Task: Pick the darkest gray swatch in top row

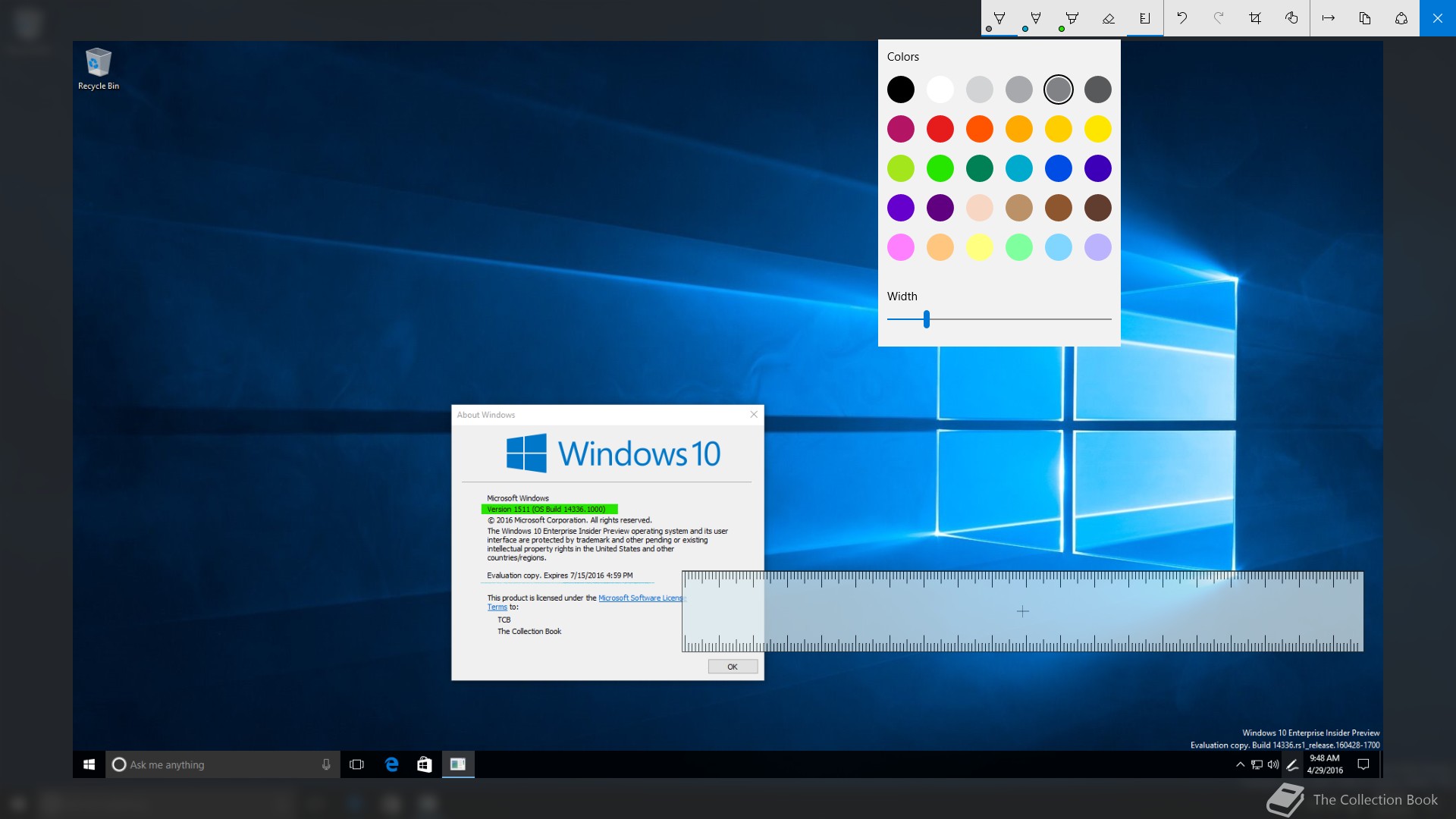Action: [1098, 89]
